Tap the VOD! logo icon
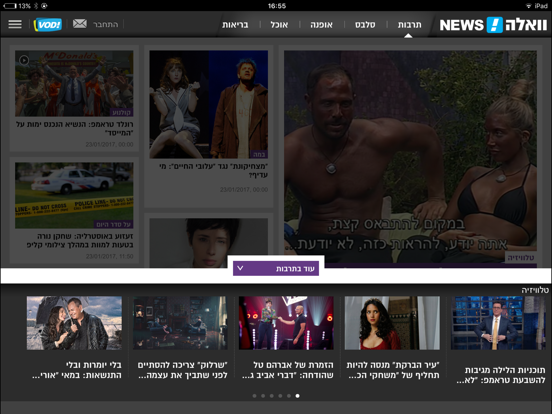This screenshot has width=552, height=414. [48, 25]
